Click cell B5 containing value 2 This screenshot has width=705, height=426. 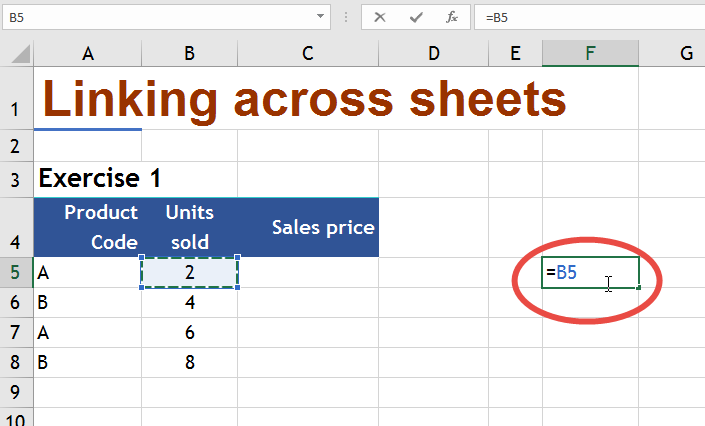pyautogui.click(x=189, y=272)
